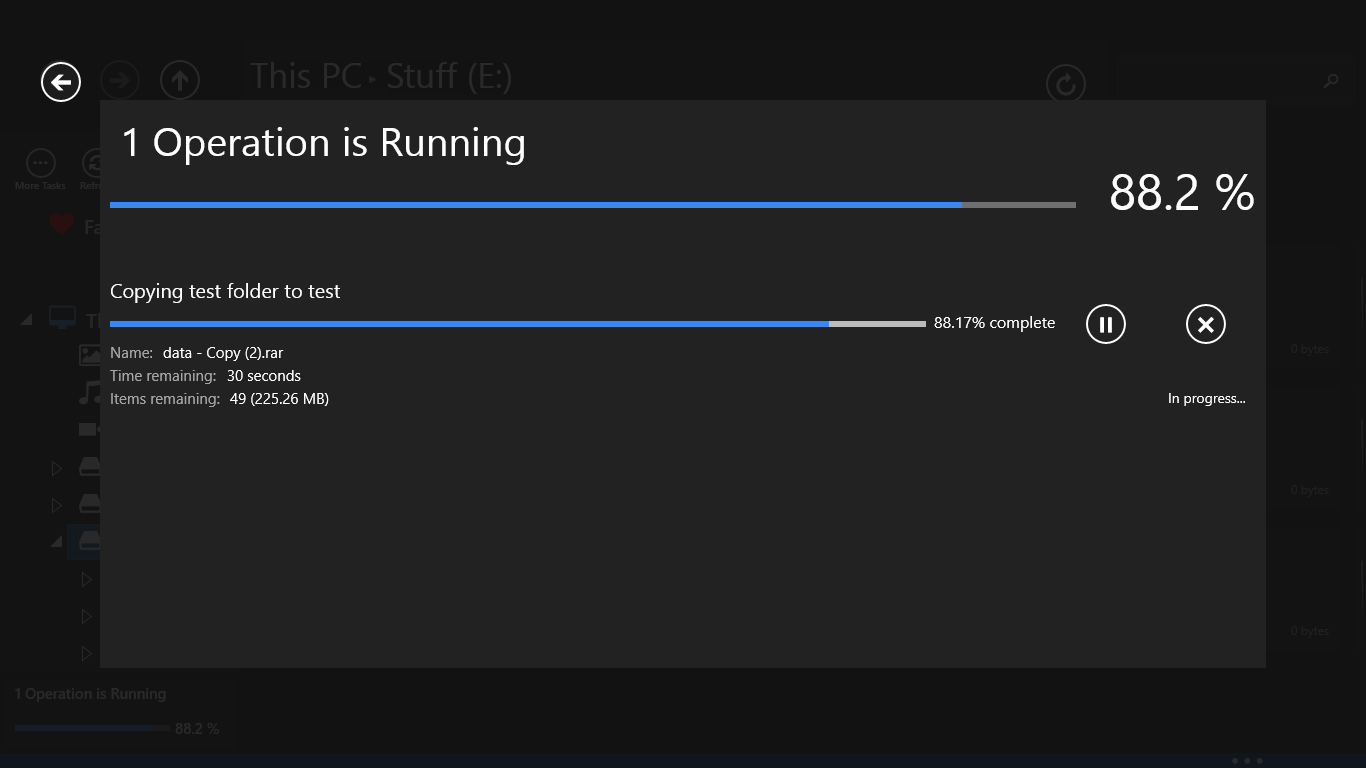
Task: Navigate up one folder level
Action: 180,81
